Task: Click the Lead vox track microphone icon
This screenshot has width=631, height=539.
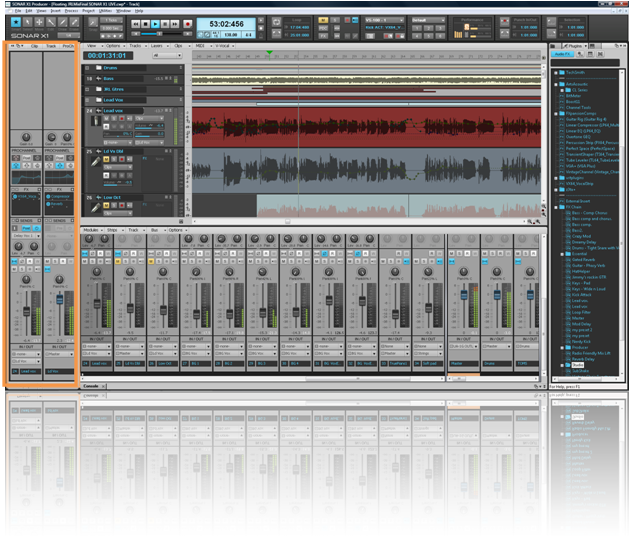Action: (96, 121)
